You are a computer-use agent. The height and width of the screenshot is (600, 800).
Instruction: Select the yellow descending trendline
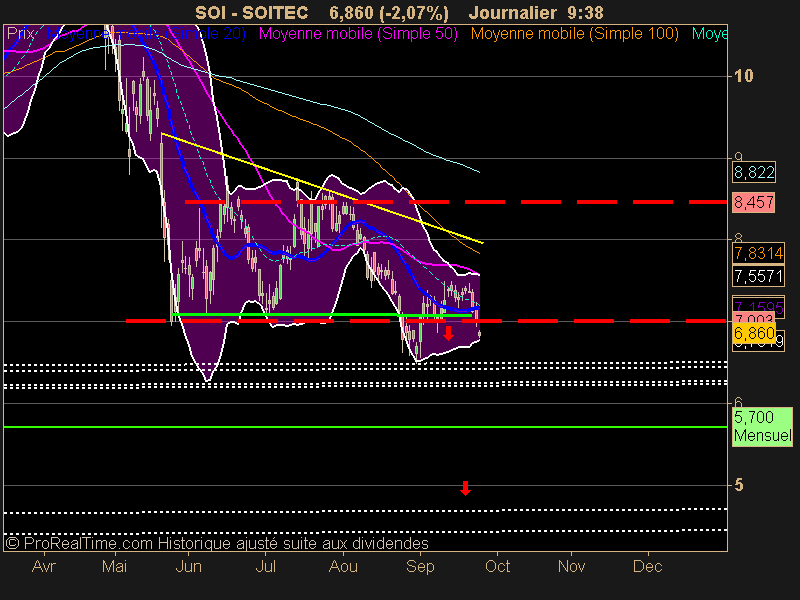click(322, 188)
